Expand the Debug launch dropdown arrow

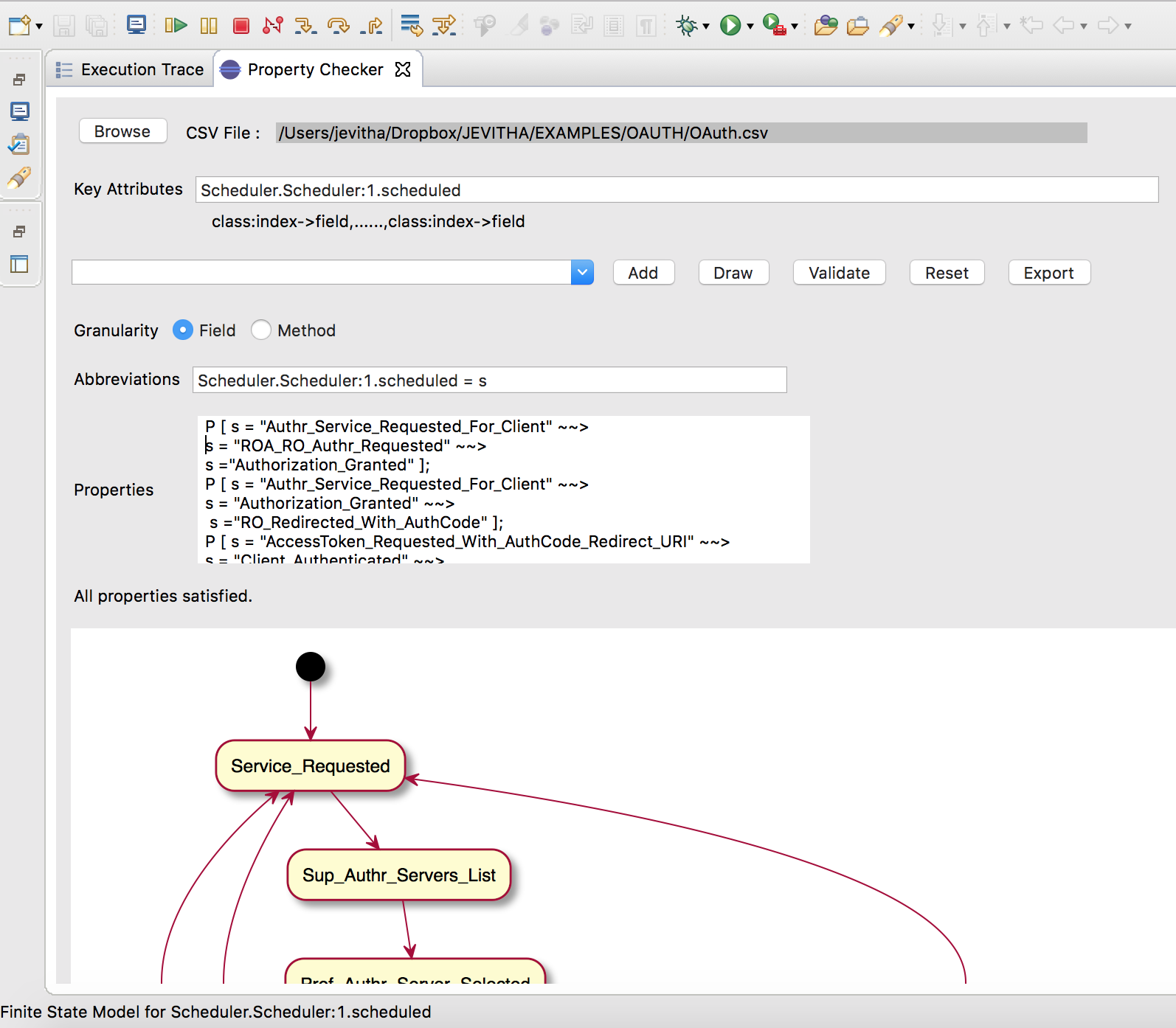(706, 27)
